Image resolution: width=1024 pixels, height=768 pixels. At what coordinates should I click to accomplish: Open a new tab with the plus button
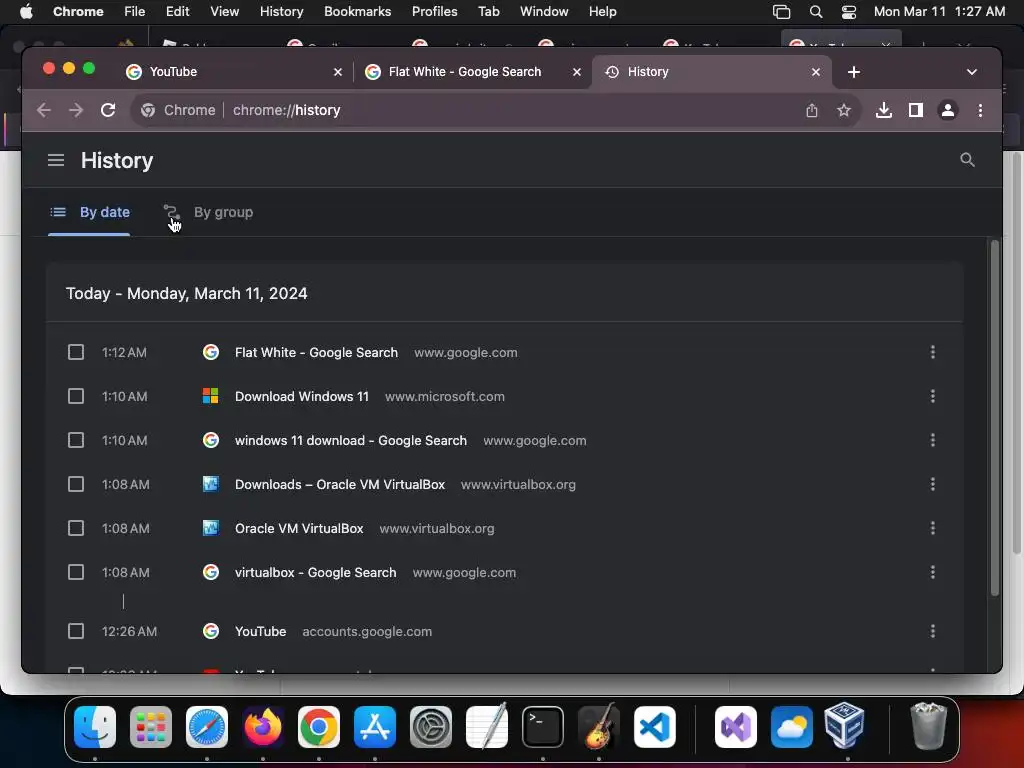pyautogui.click(x=854, y=72)
